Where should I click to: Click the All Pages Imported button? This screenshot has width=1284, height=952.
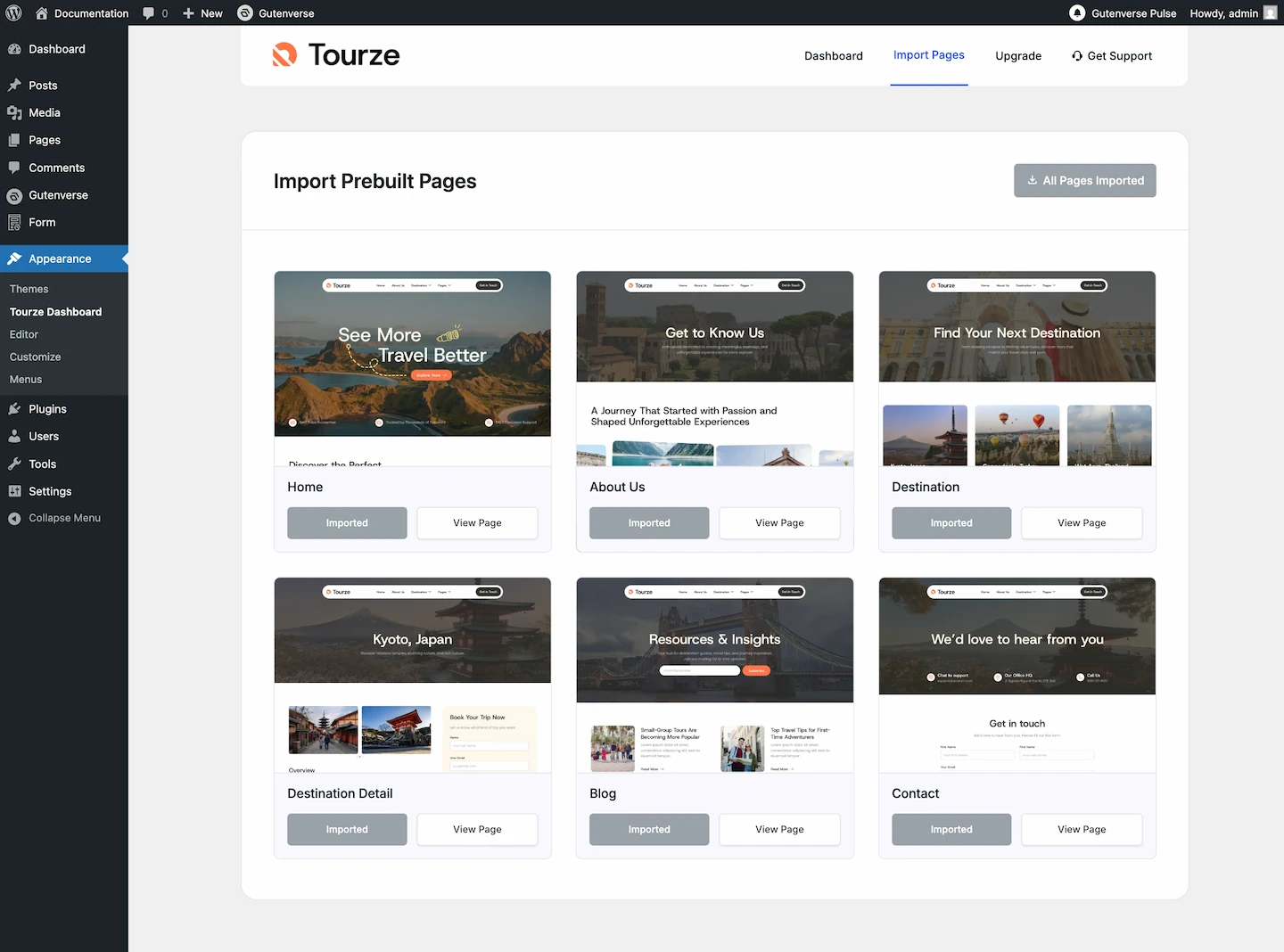coord(1084,181)
